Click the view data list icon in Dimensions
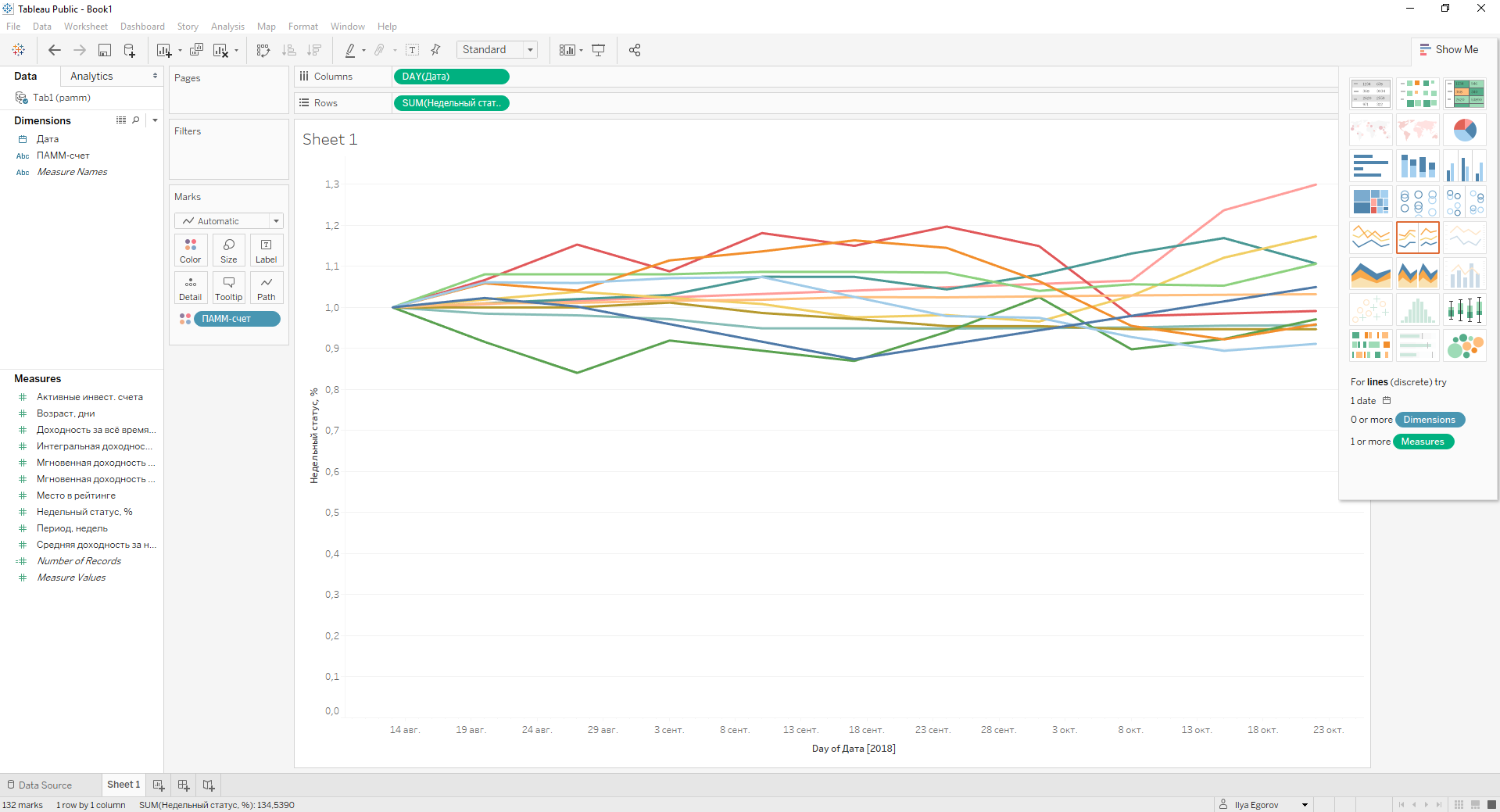This screenshot has height=812, width=1500. coord(121,120)
